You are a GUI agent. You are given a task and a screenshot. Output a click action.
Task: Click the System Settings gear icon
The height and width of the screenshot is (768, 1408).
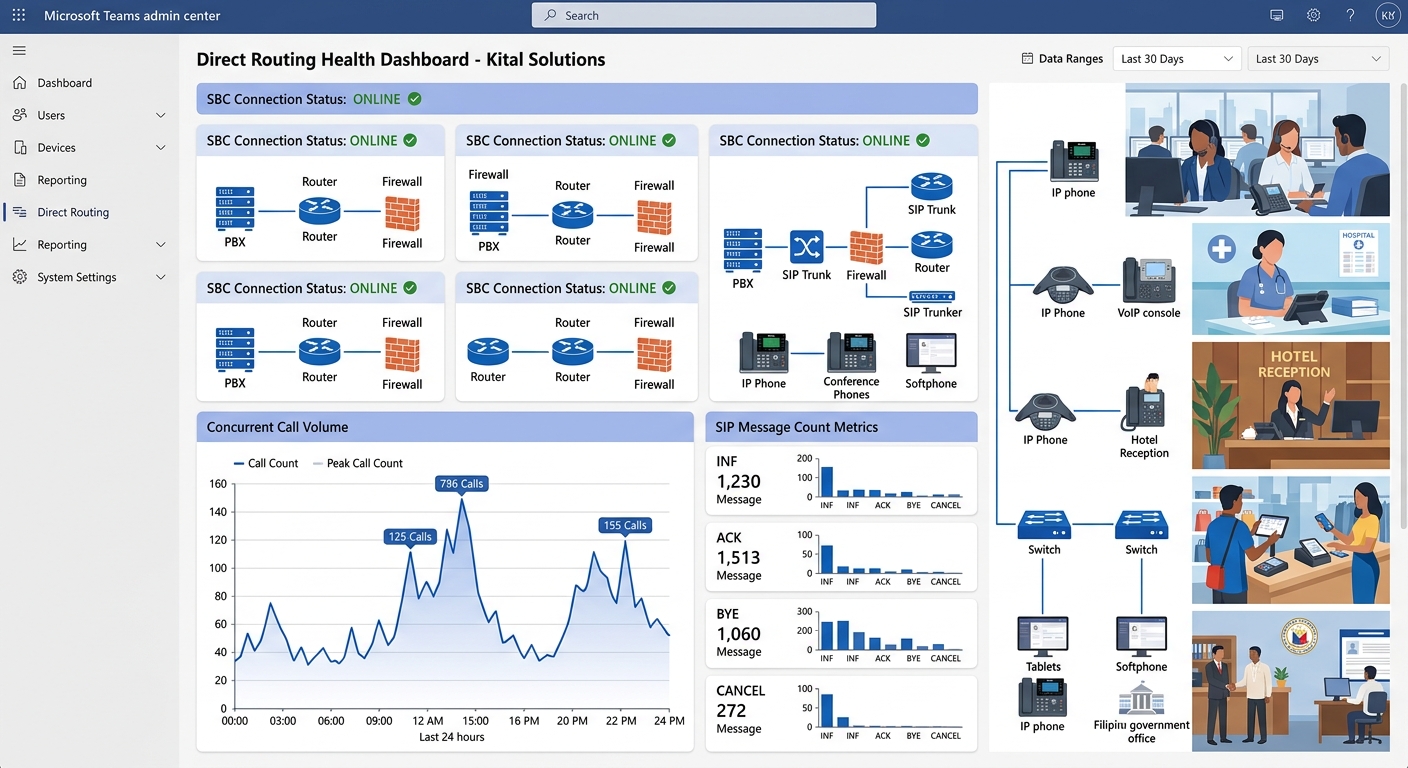(19, 277)
